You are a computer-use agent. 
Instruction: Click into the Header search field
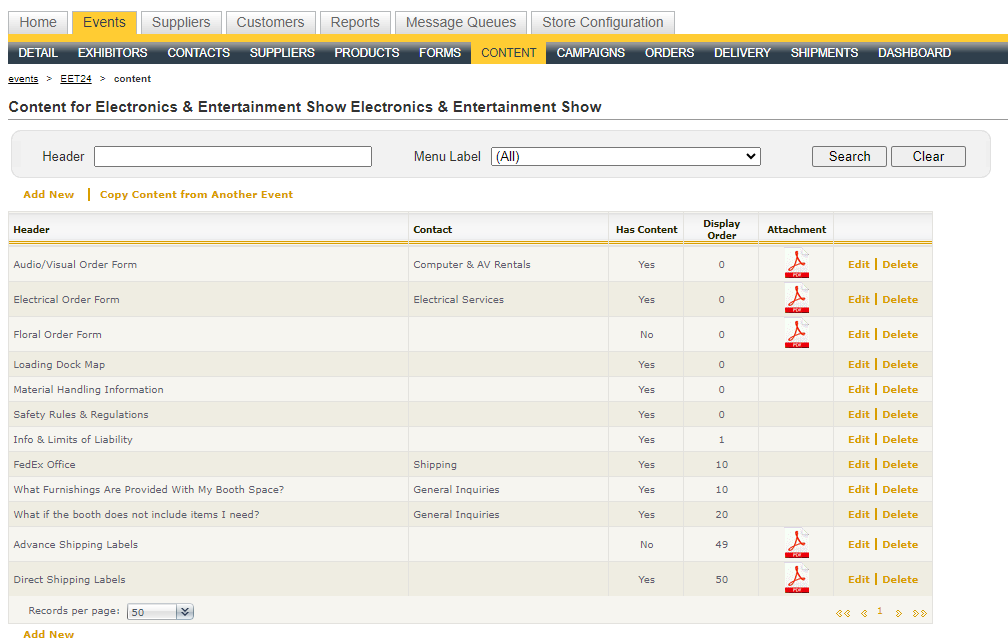click(233, 157)
